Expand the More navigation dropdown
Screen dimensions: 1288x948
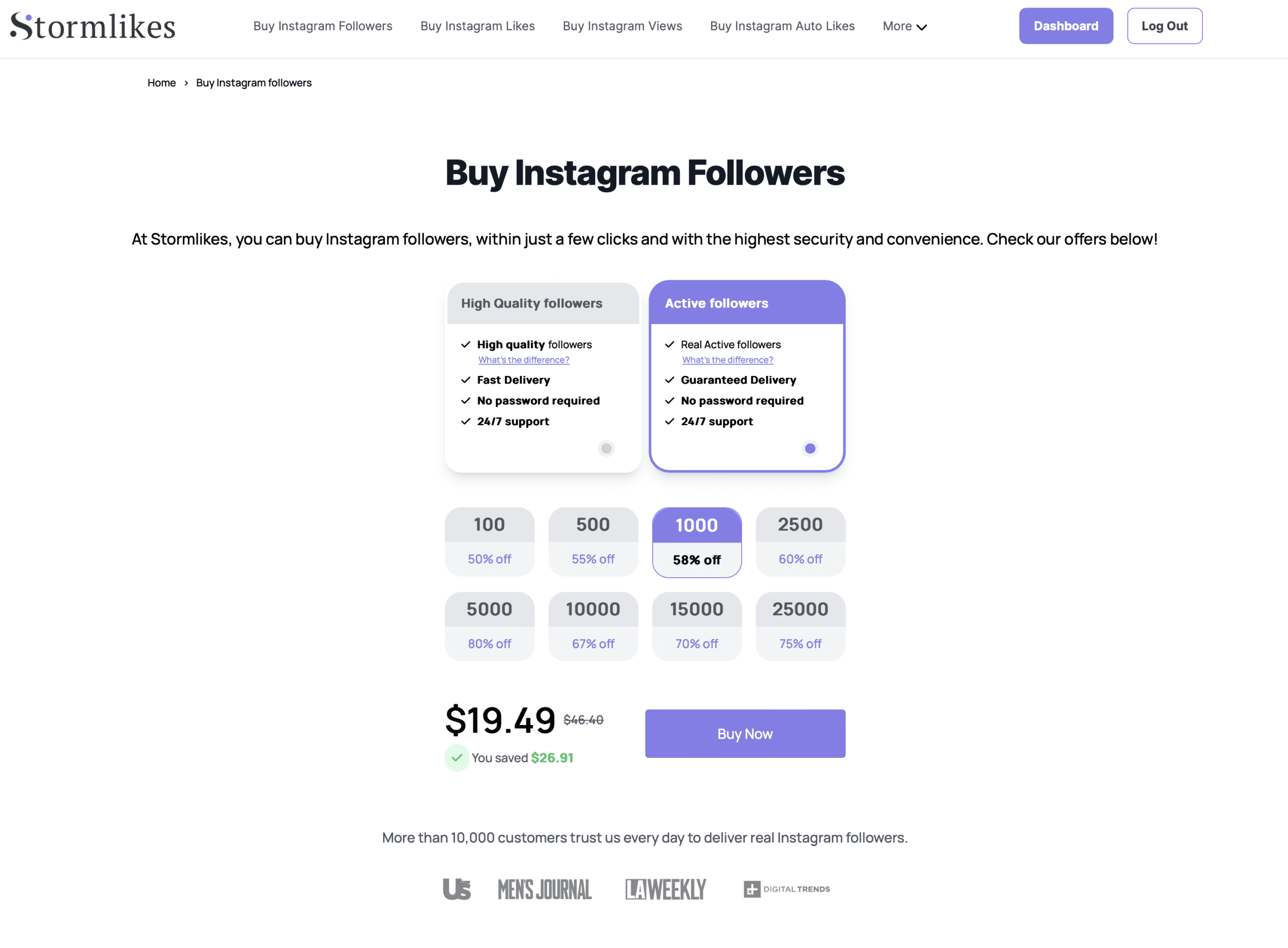904,26
